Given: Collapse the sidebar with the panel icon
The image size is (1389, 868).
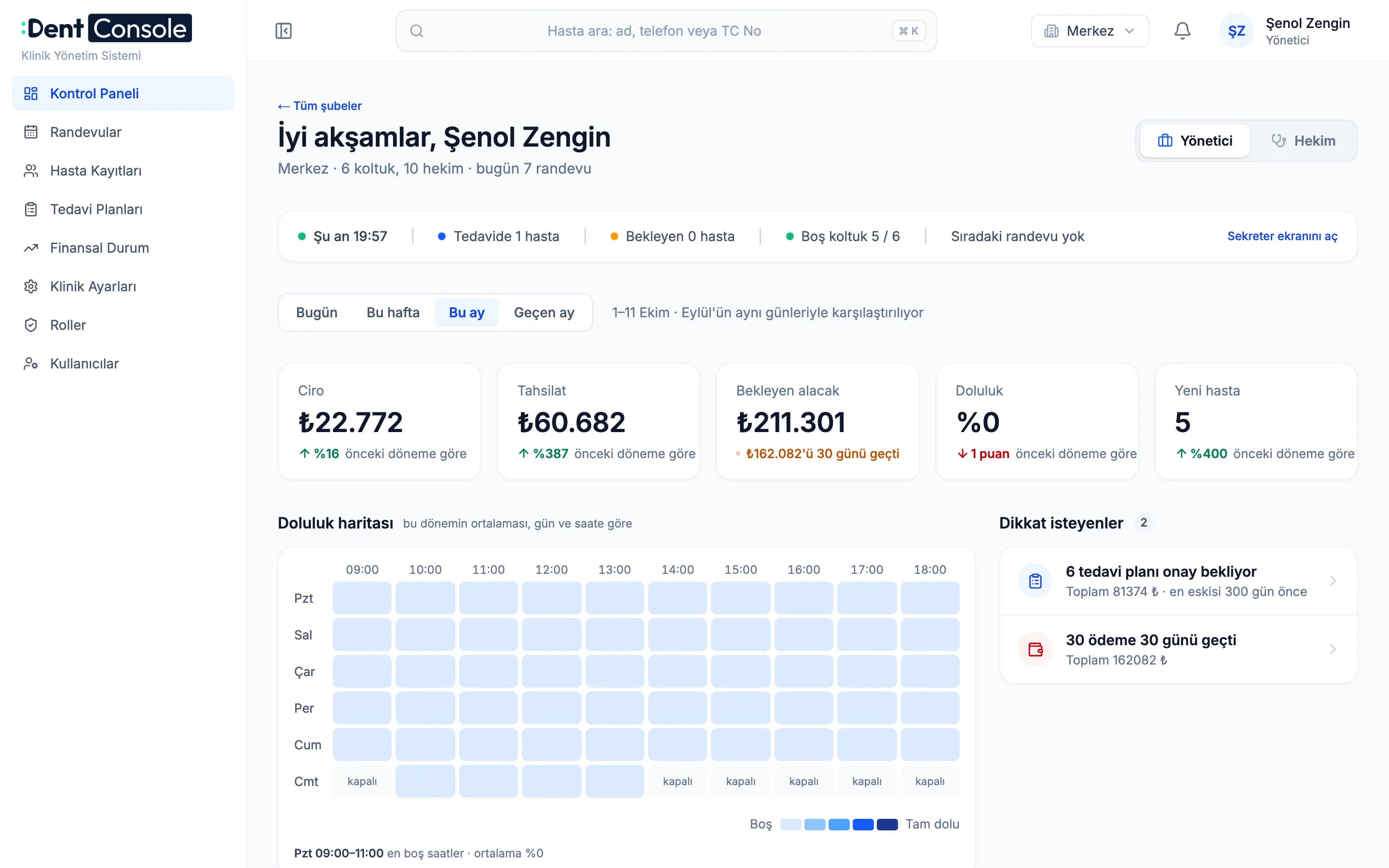Looking at the screenshot, I should click(x=284, y=31).
